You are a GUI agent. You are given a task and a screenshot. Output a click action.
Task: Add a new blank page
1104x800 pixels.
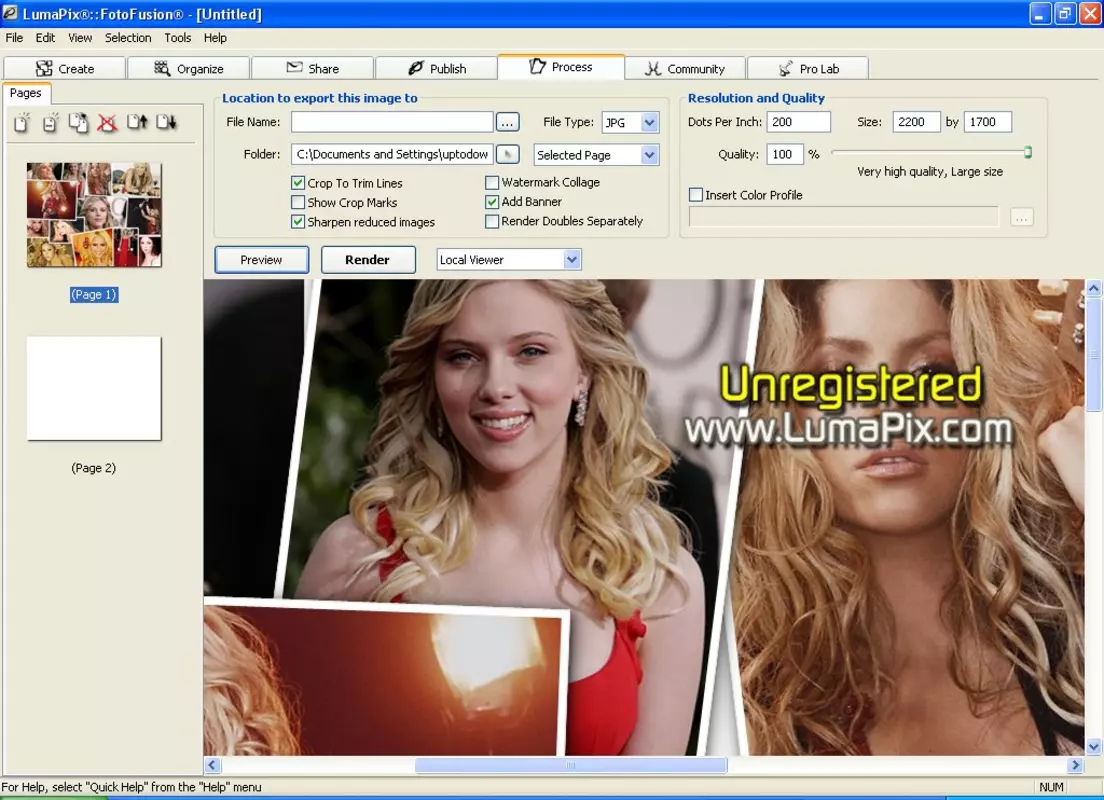(x=22, y=123)
